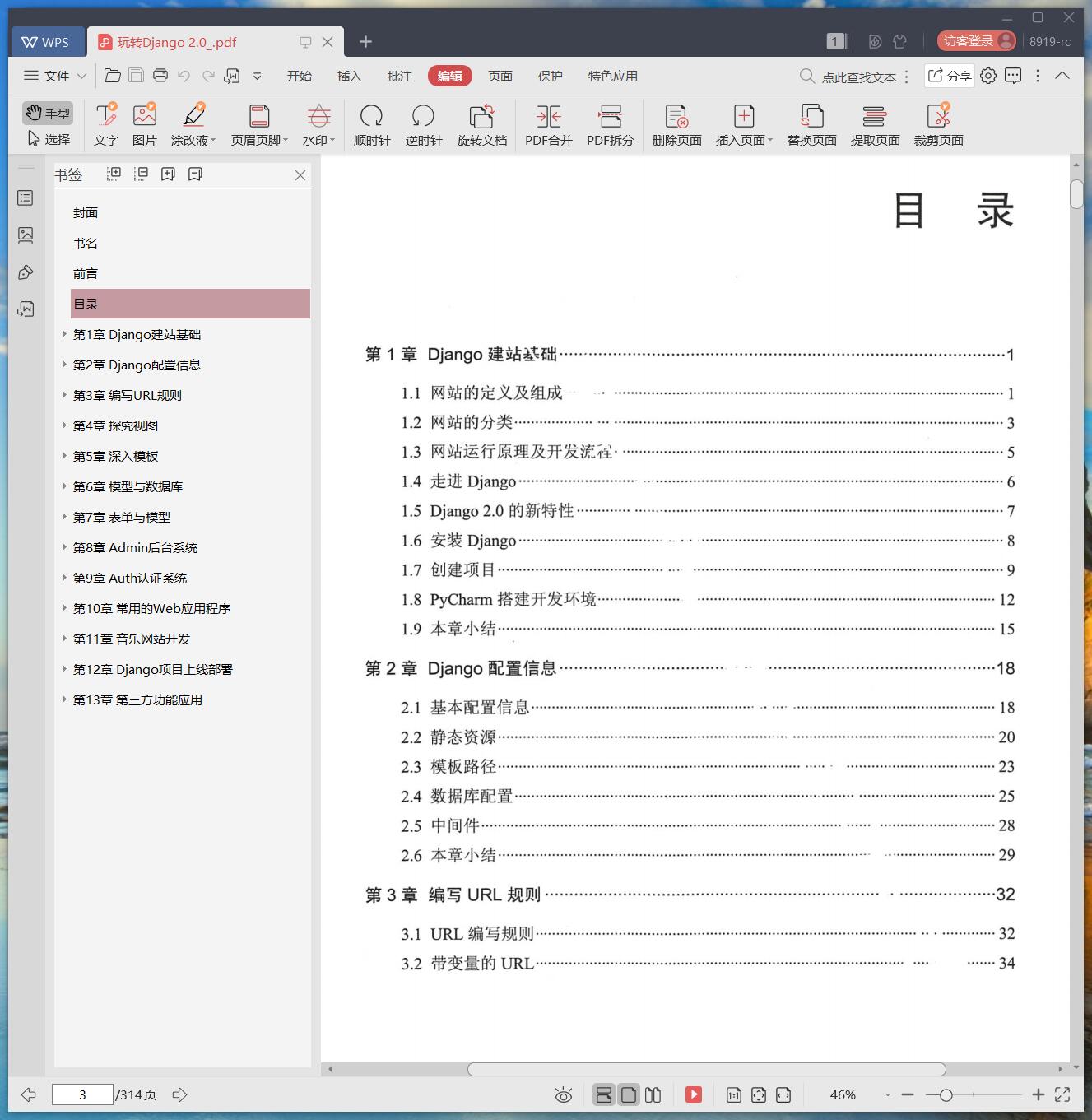Switch to the 保护 tab
Image resolution: width=1092 pixels, height=1120 pixels.
coord(551,76)
